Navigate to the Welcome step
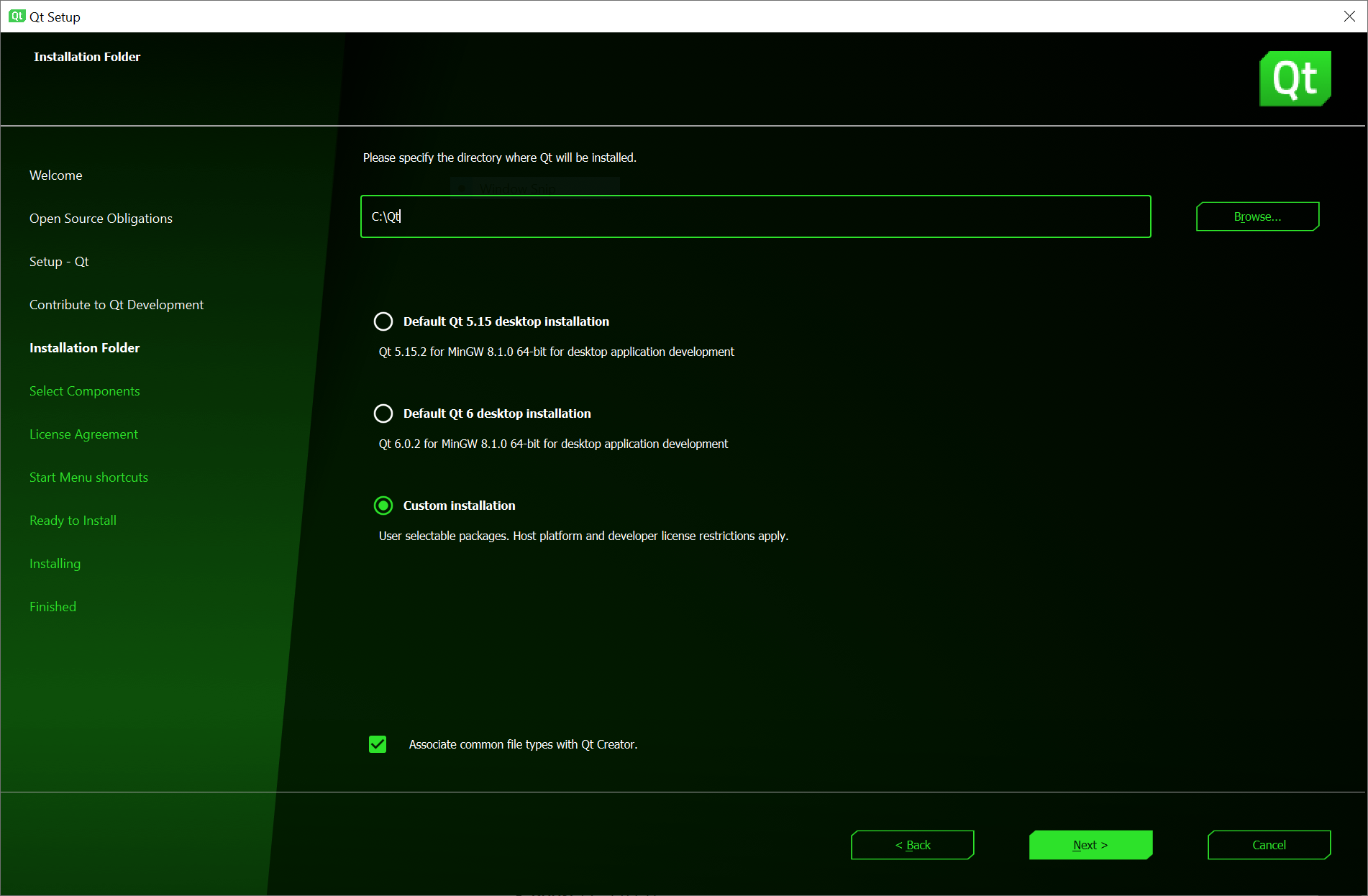This screenshot has height=896, width=1368. pyautogui.click(x=56, y=175)
